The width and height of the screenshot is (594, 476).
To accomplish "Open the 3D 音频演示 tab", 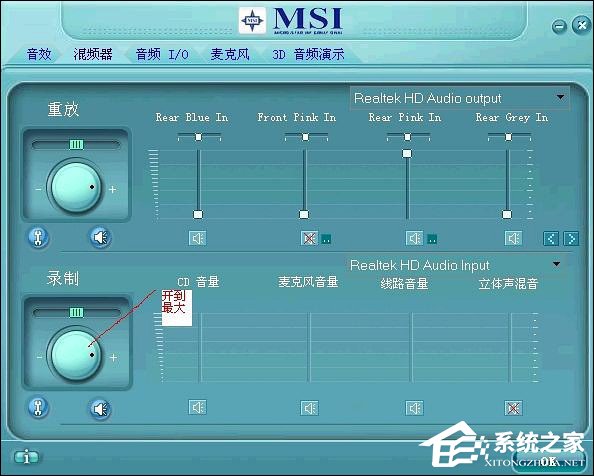I will [308, 55].
